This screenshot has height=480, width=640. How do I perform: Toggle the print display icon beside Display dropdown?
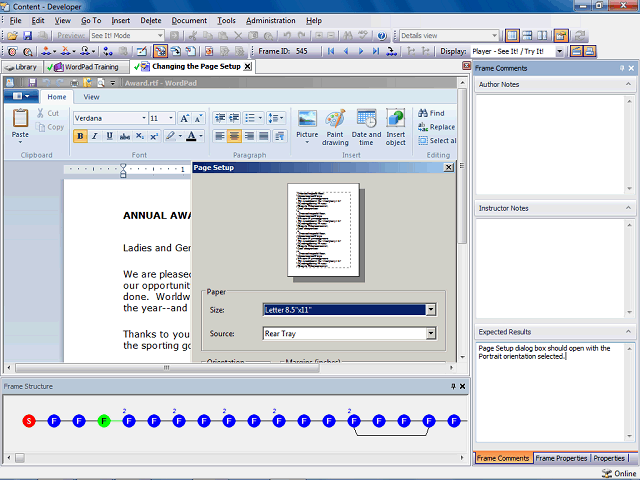[589, 51]
